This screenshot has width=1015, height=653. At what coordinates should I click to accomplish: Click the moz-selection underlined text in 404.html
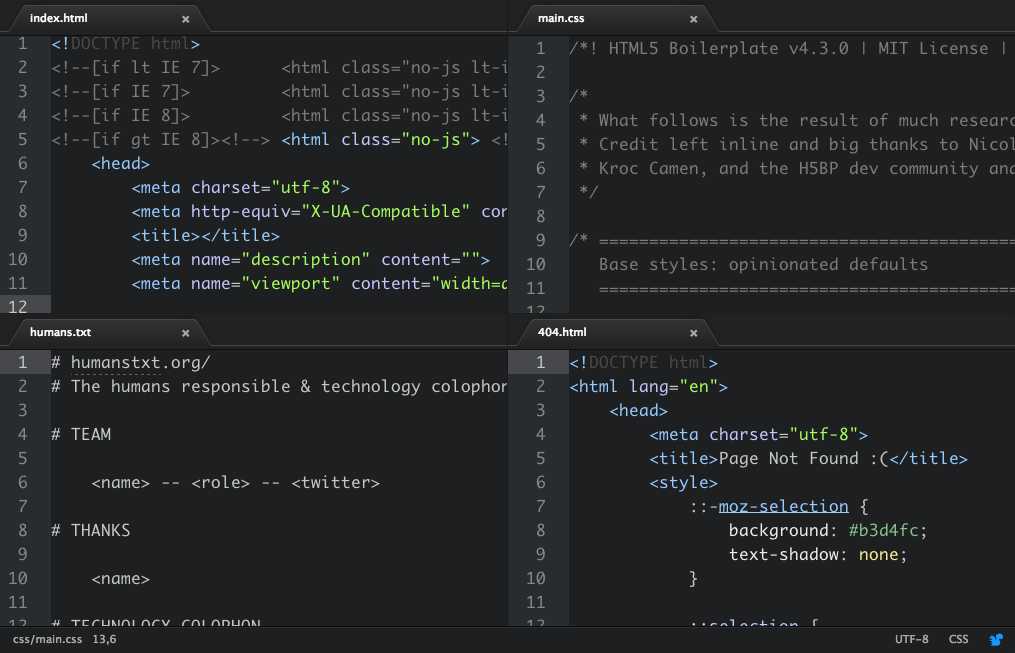(783, 506)
